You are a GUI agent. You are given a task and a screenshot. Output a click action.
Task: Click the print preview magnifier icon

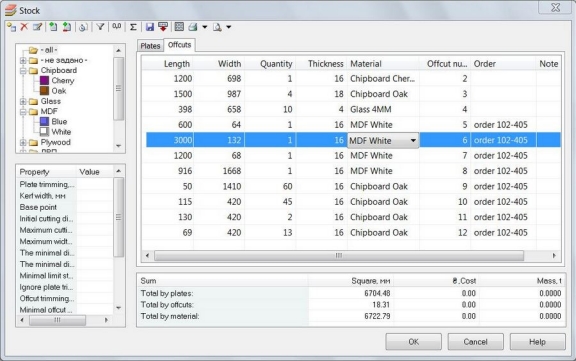click(217, 27)
